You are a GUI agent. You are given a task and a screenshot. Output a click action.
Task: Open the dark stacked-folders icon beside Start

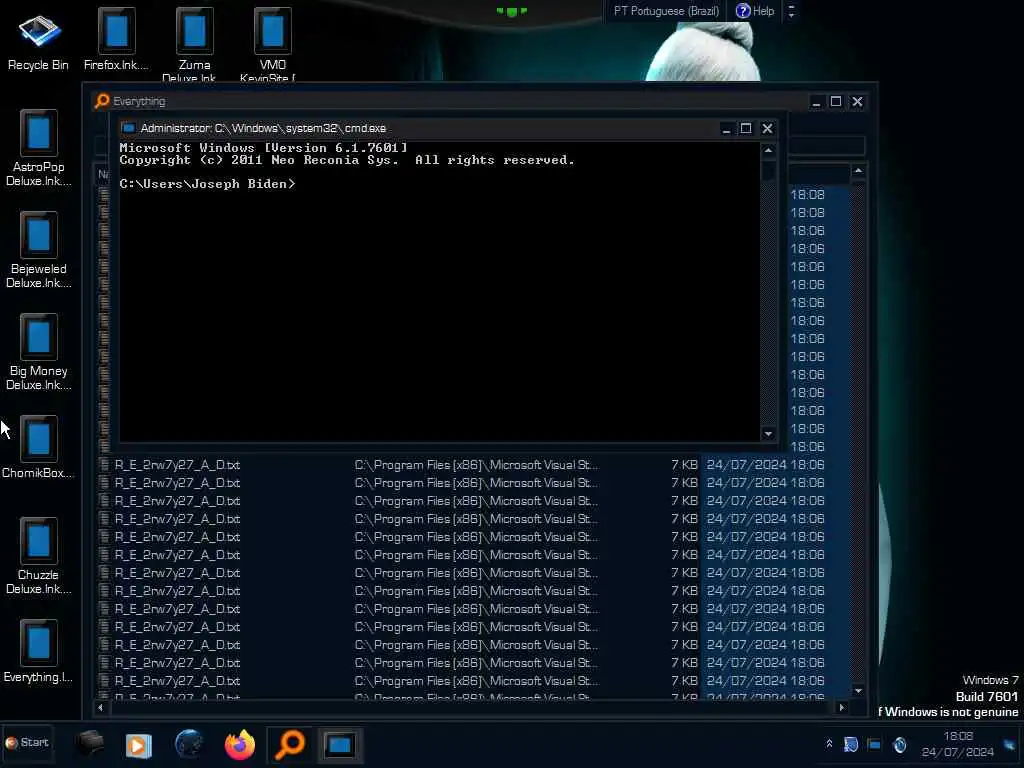pos(89,743)
